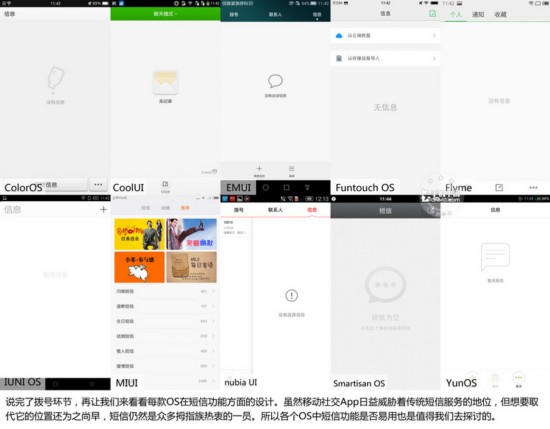Tap the EMUI square recents navigation button
This screenshot has width=550, height=429.
click(x=286, y=188)
